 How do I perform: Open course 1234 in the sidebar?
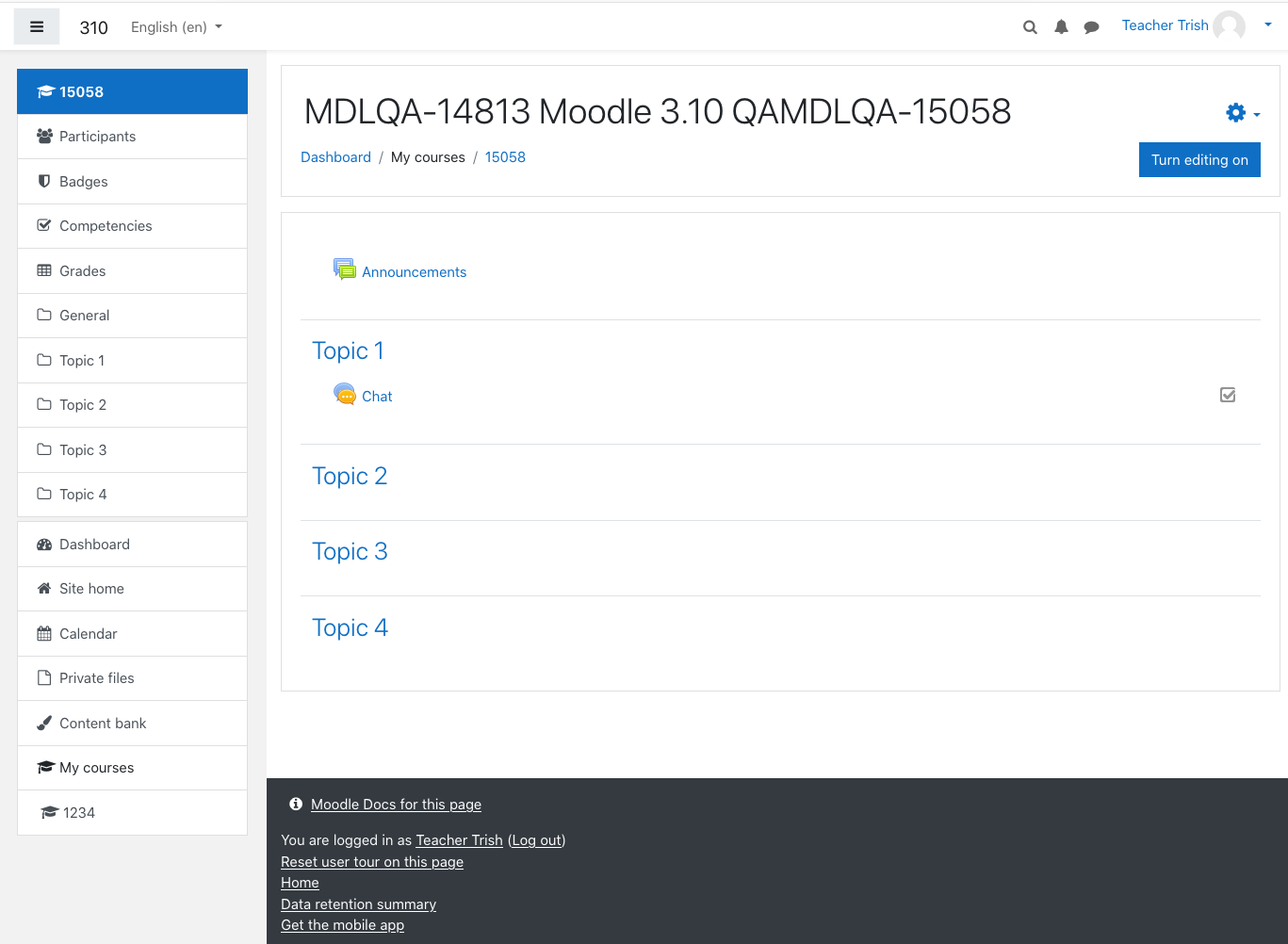132,813
